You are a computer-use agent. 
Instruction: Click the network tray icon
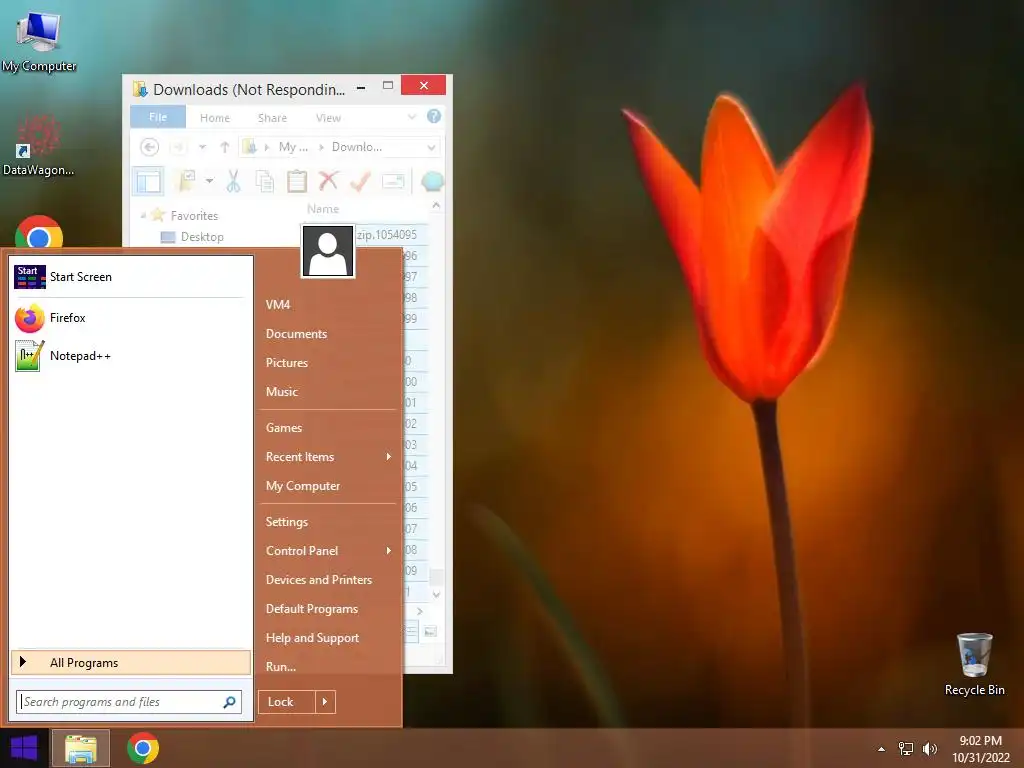906,748
